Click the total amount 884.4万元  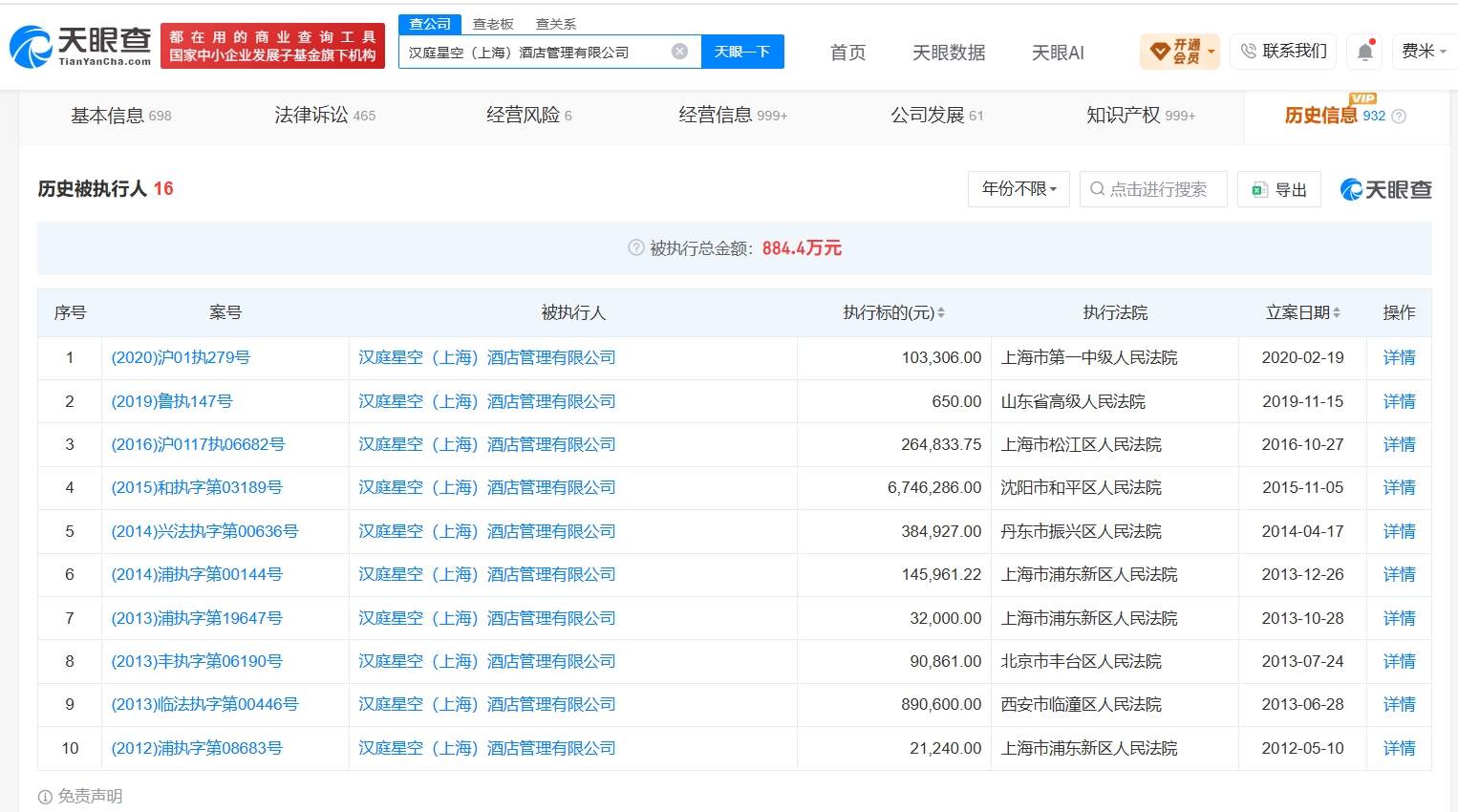coord(802,248)
